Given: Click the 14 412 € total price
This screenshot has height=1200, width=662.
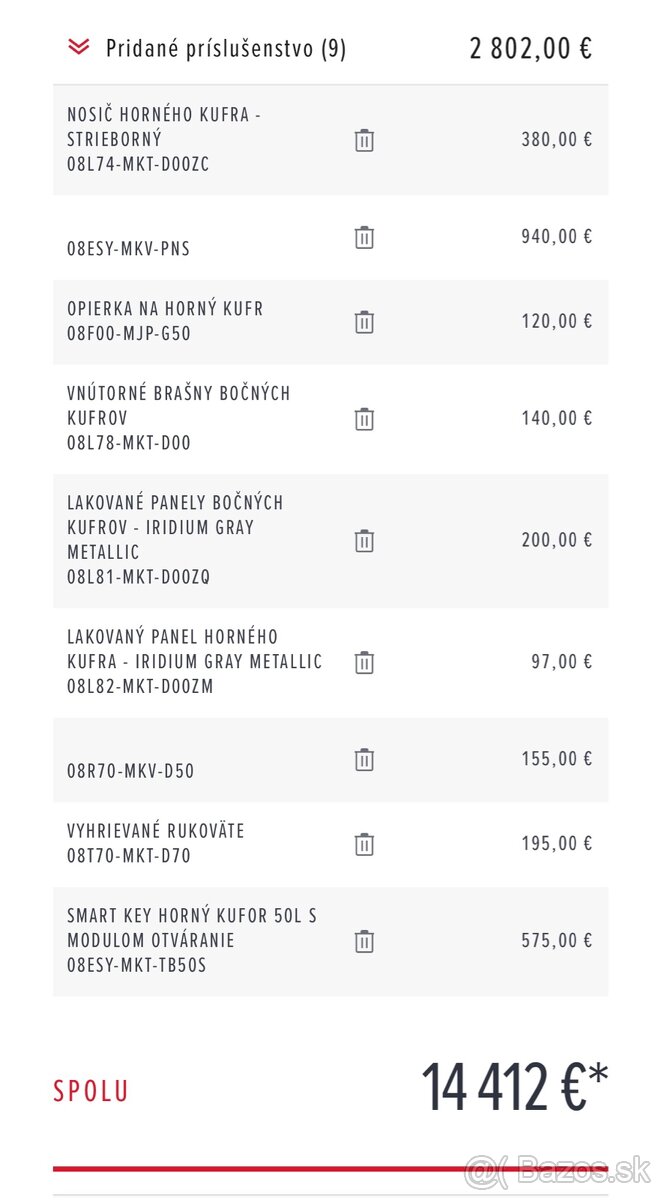Looking at the screenshot, I should pos(513,1087).
